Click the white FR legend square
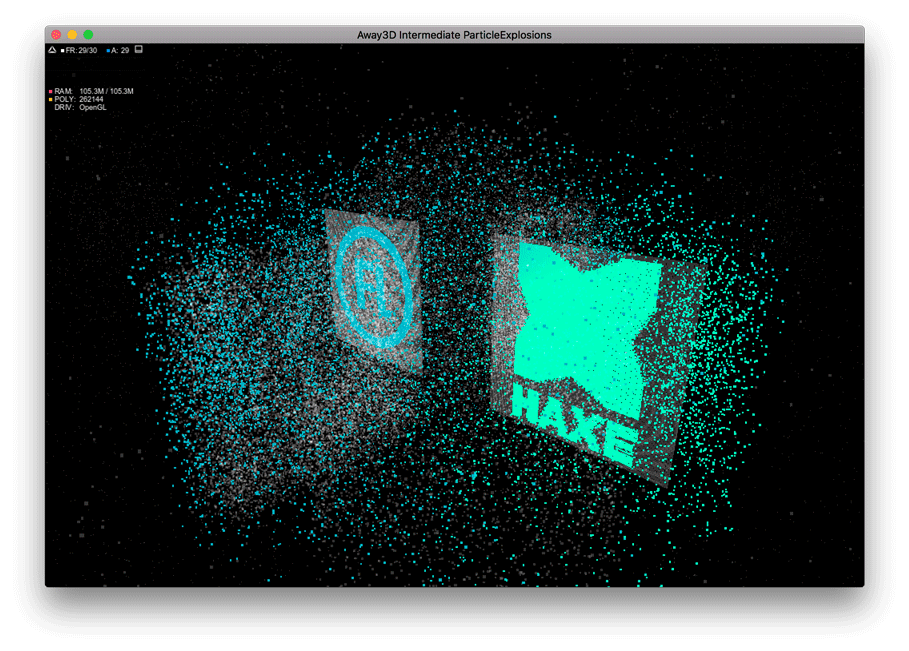This screenshot has width=909, height=651. [x=63, y=51]
